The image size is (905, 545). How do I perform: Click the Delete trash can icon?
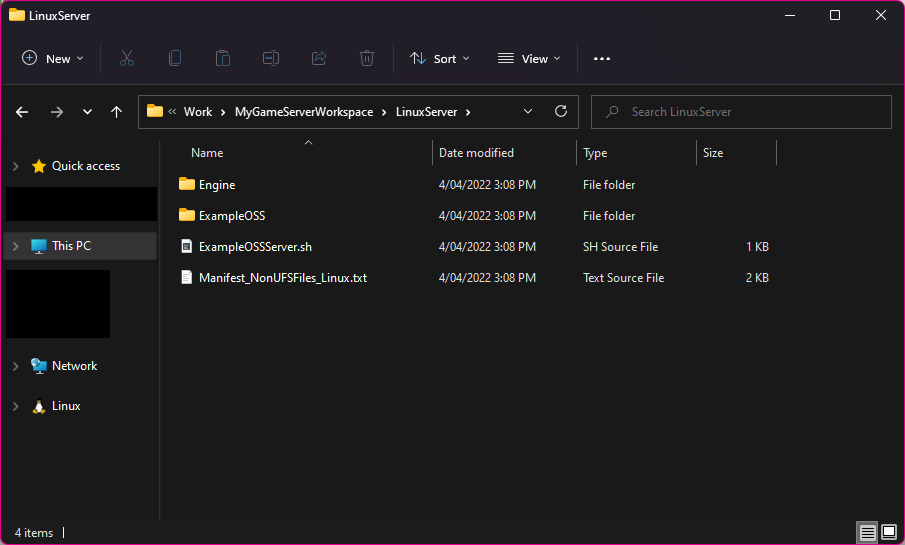[367, 59]
